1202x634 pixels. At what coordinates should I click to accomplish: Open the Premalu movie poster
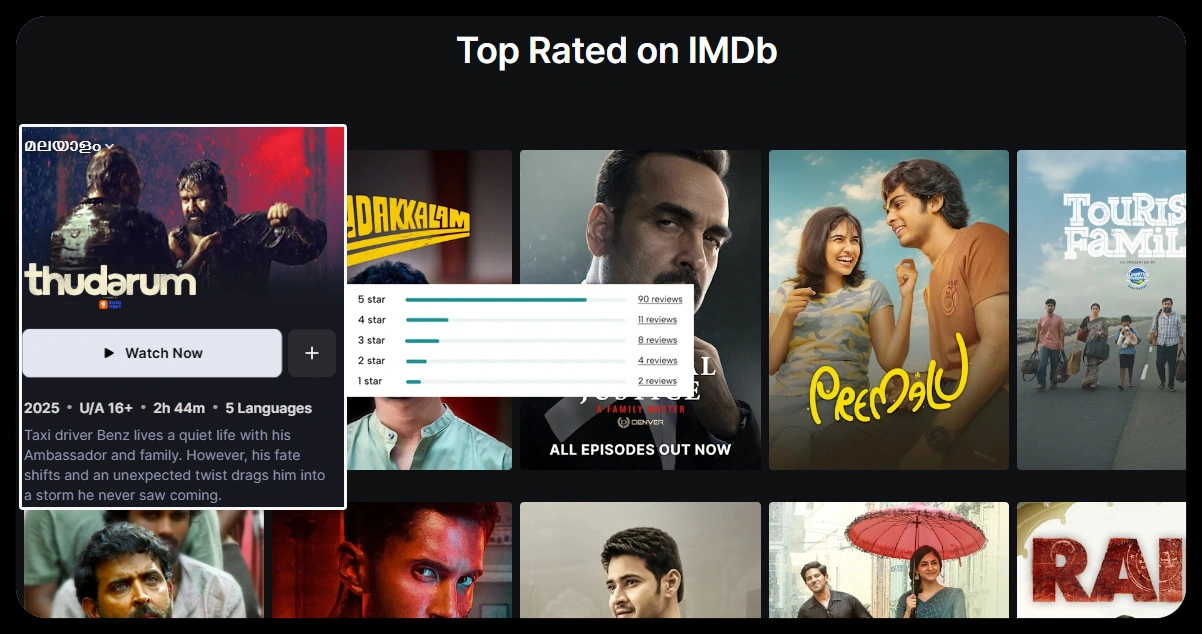point(888,310)
